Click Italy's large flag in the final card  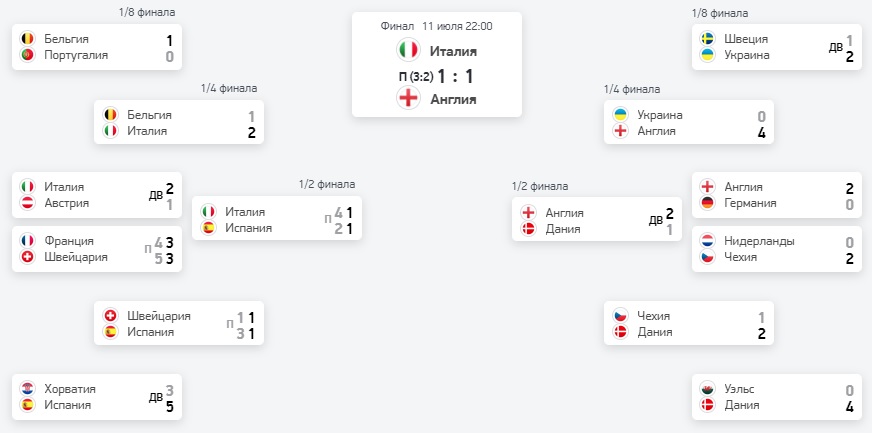click(x=408, y=51)
